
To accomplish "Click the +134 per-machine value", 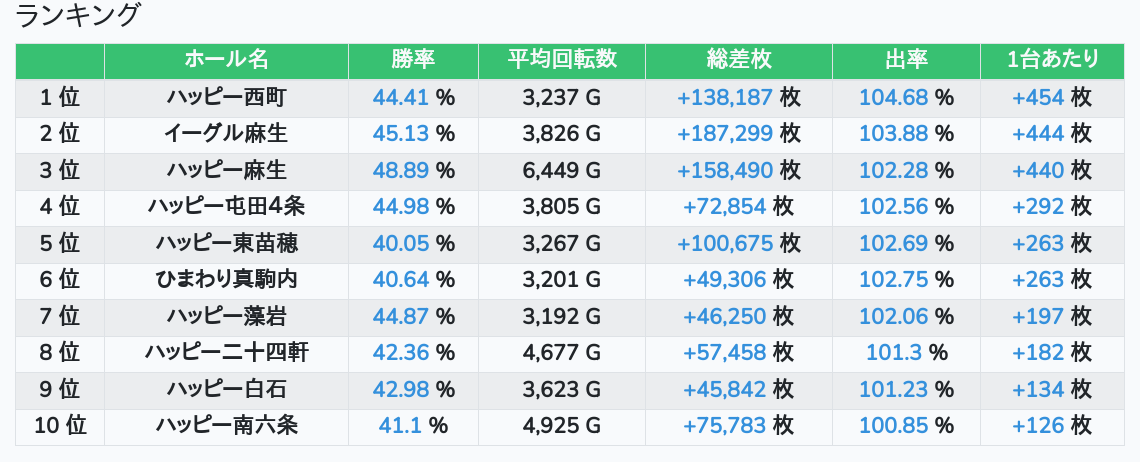I will pyautogui.click(x=1038, y=389).
